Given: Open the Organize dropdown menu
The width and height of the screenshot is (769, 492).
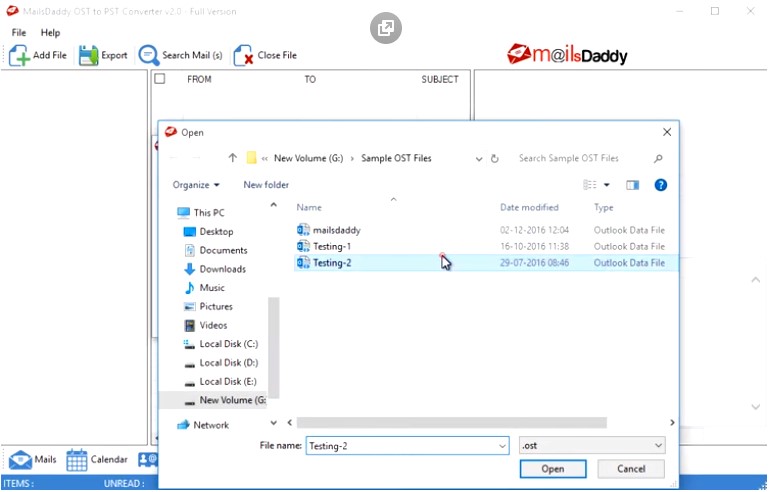Looking at the screenshot, I should [x=196, y=185].
